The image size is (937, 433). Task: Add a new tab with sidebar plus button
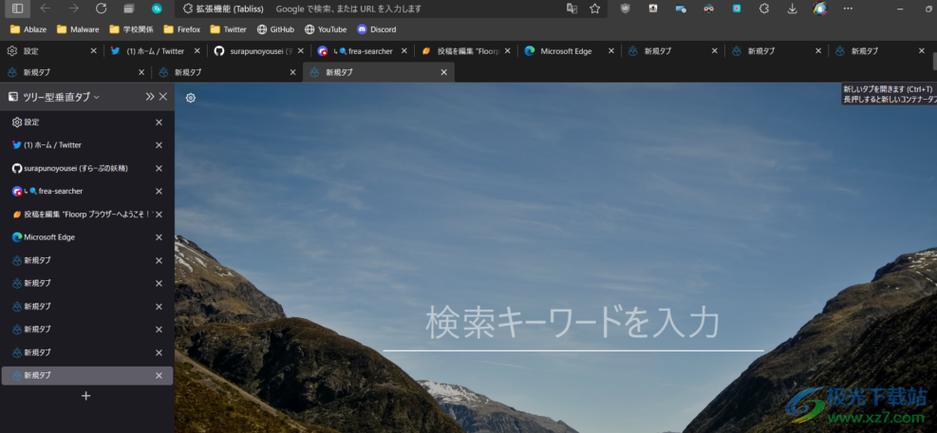click(x=86, y=396)
